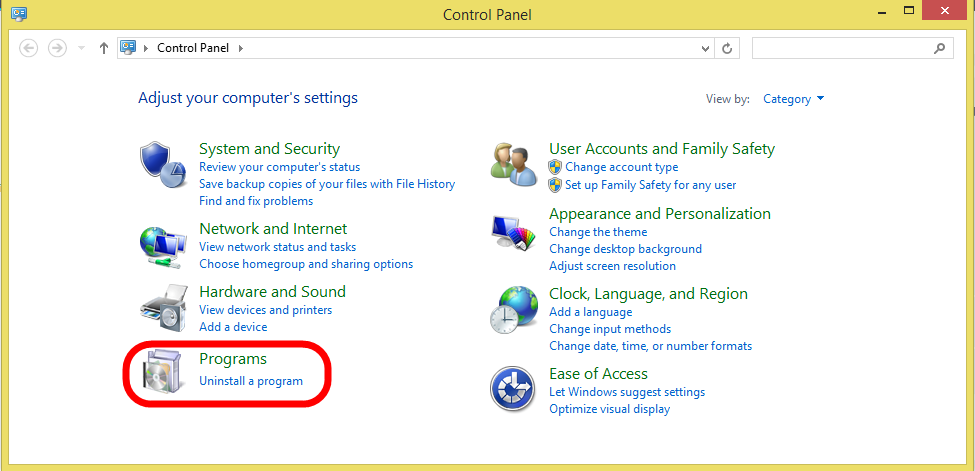Select the Hardware and Sound printer icon
Image resolution: width=975 pixels, height=471 pixels.
[164, 310]
